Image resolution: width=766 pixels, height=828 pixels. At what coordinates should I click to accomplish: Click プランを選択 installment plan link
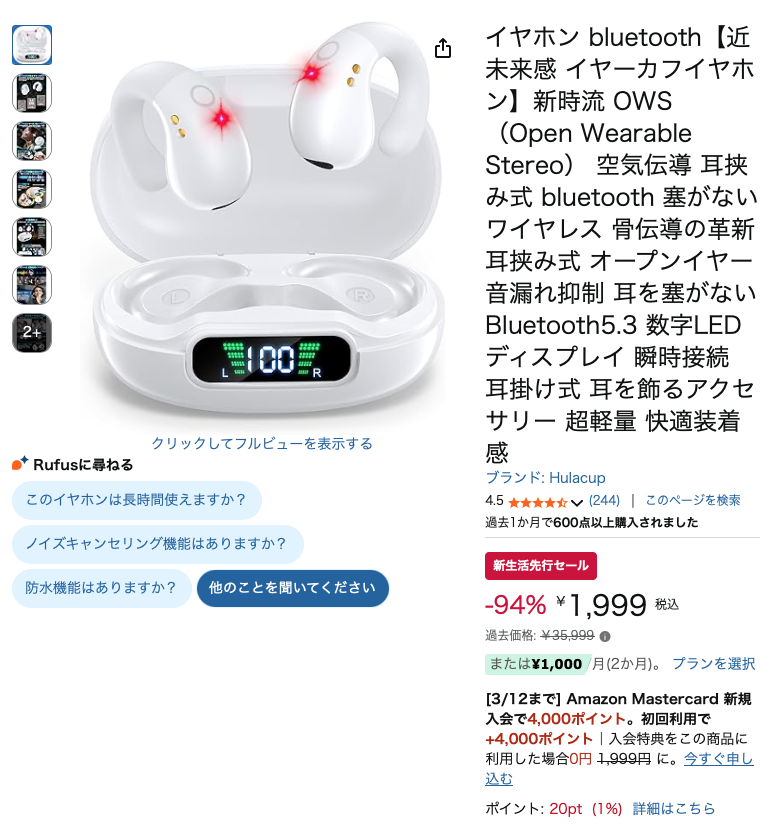[x=714, y=664]
